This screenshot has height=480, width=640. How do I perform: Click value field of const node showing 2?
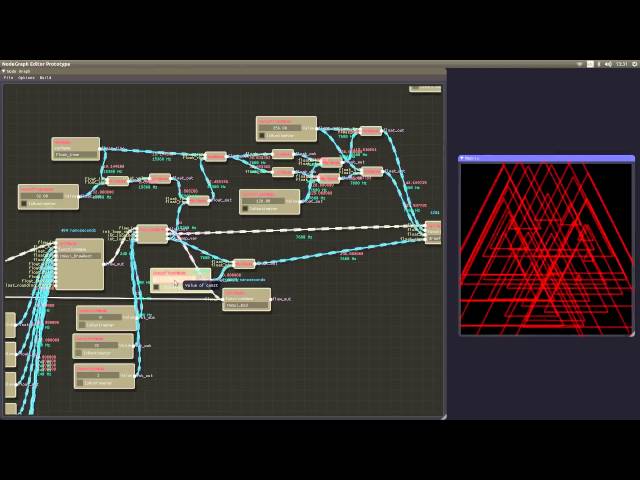[98, 376]
